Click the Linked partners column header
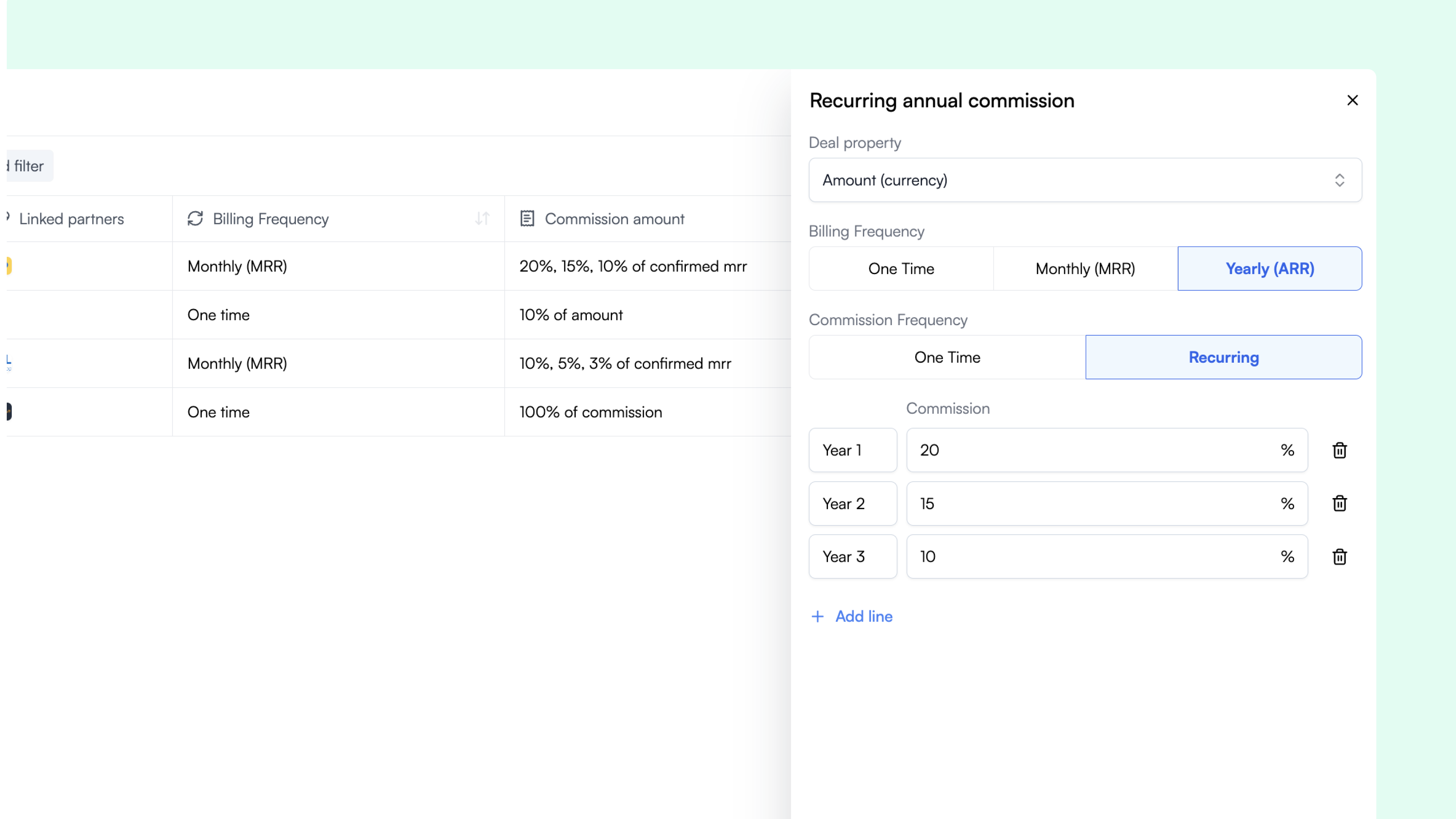Image resolution: width=1456 pixels, height=819 pixels. tap(71, 219)
